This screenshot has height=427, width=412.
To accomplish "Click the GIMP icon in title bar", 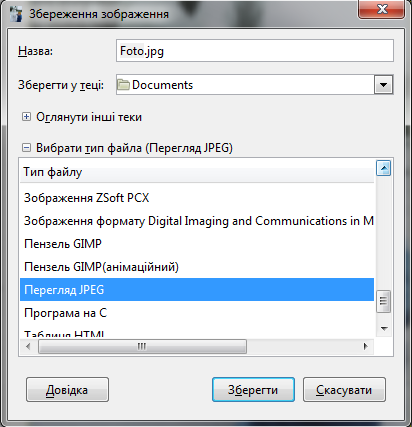I will tap(16, 14).
